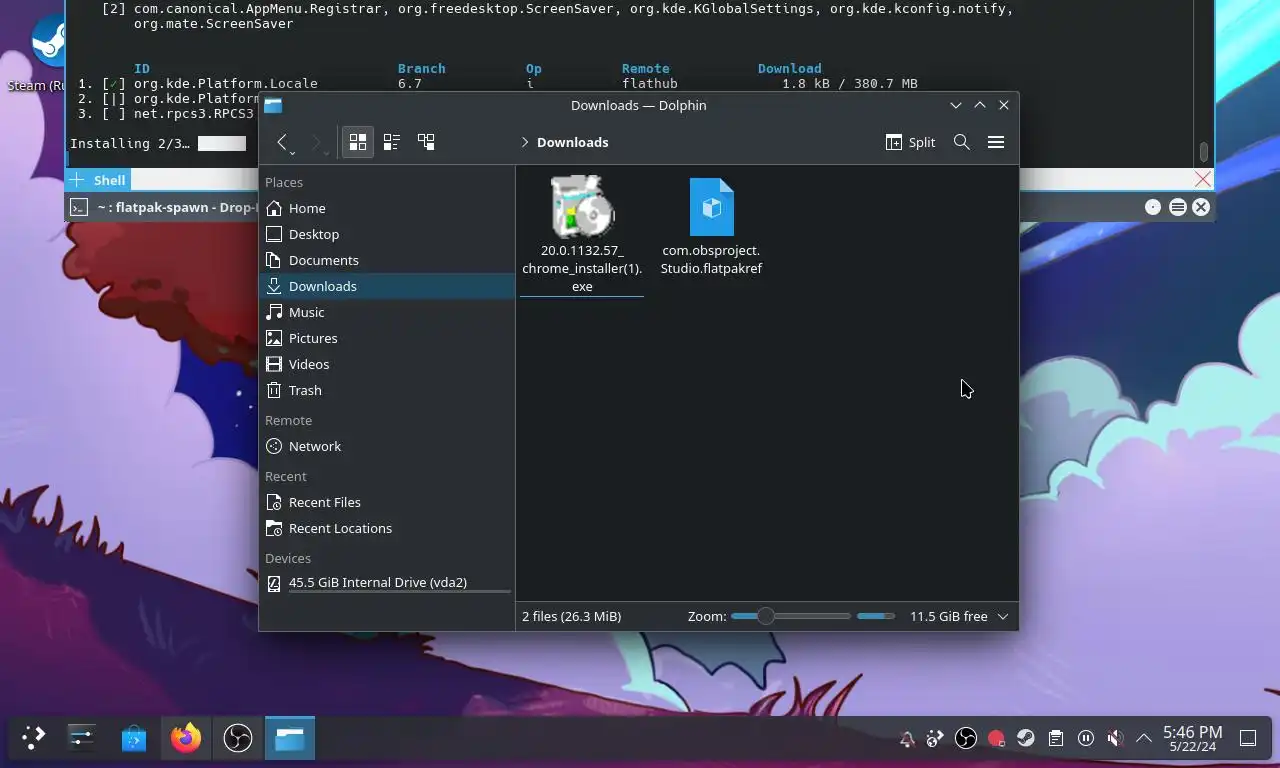Image resolution: width=1280 pixels, height=768 pixels.
Task: Go forward in Dolphin navigation
Action: (316, 142)
